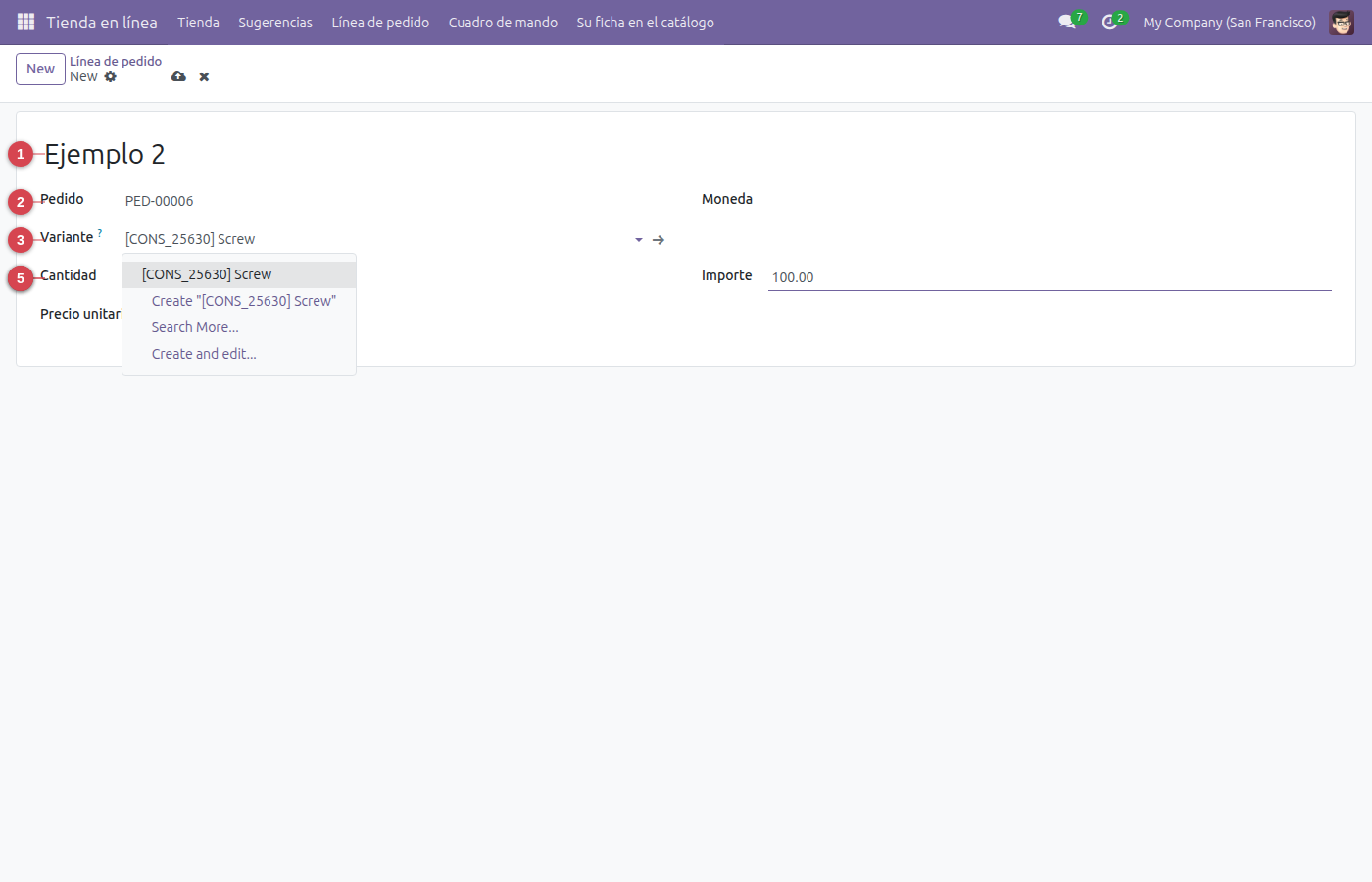
Task: Choose Create and edit... option
Action: (239, 354)
